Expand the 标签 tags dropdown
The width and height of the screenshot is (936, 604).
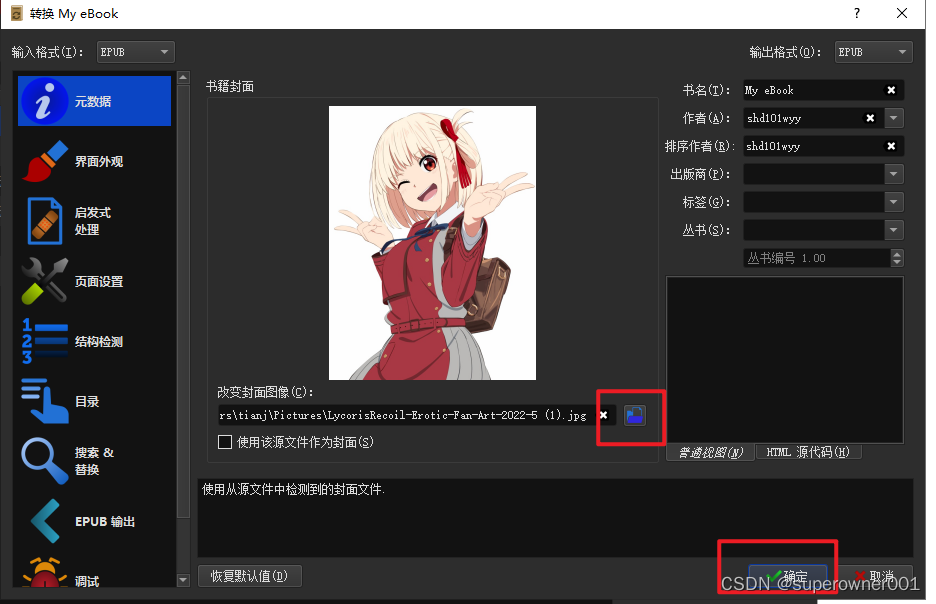click(x=894, y=202)
